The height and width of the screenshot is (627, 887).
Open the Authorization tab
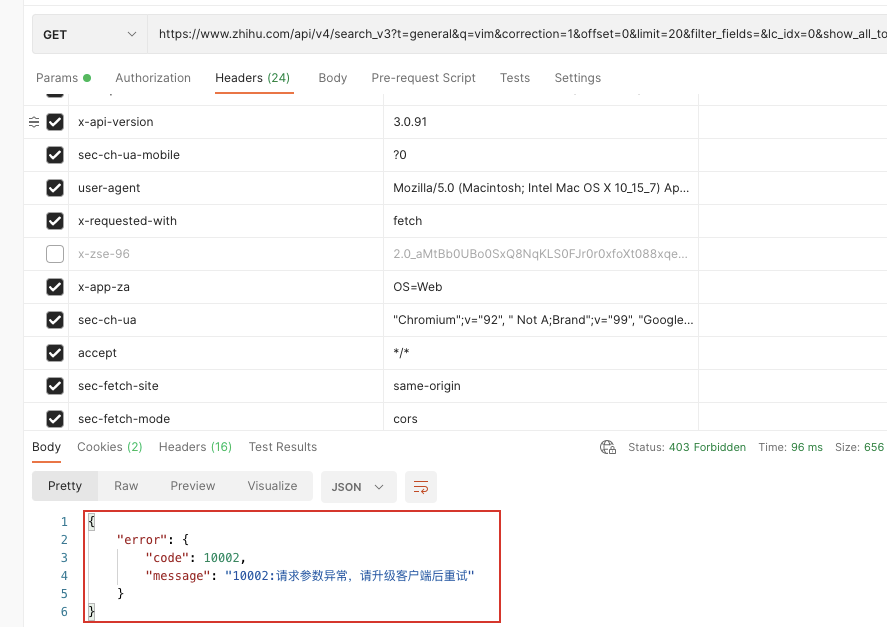pyautogui.click(x=153, y=78)
